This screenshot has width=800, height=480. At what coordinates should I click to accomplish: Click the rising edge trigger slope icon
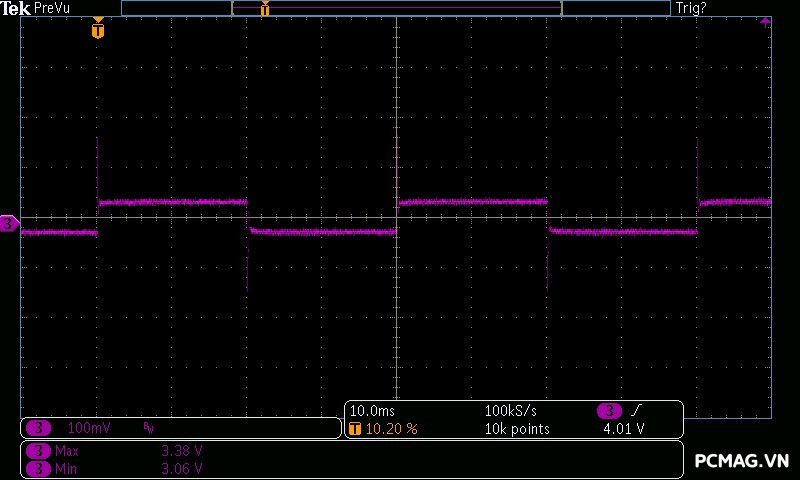(637, 411)
